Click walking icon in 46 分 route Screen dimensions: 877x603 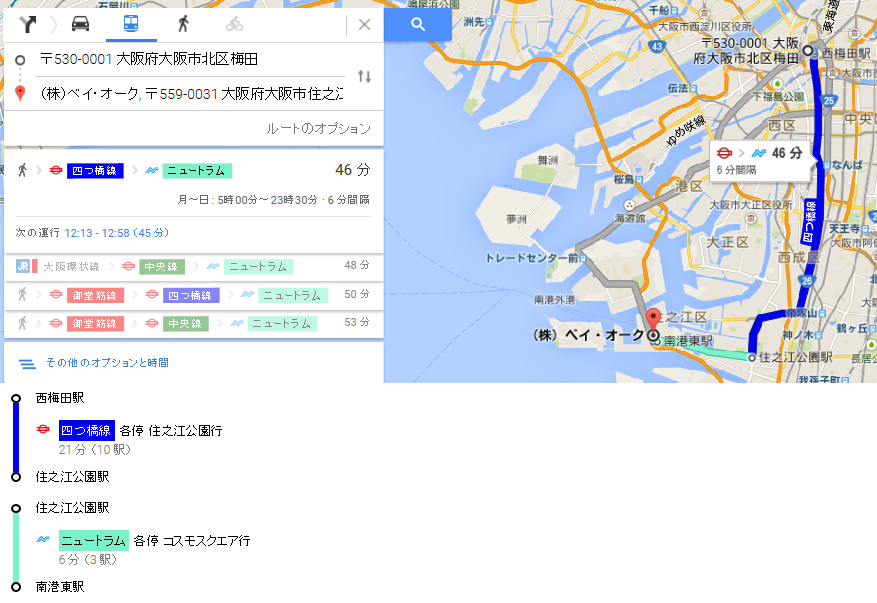point(22,170)
